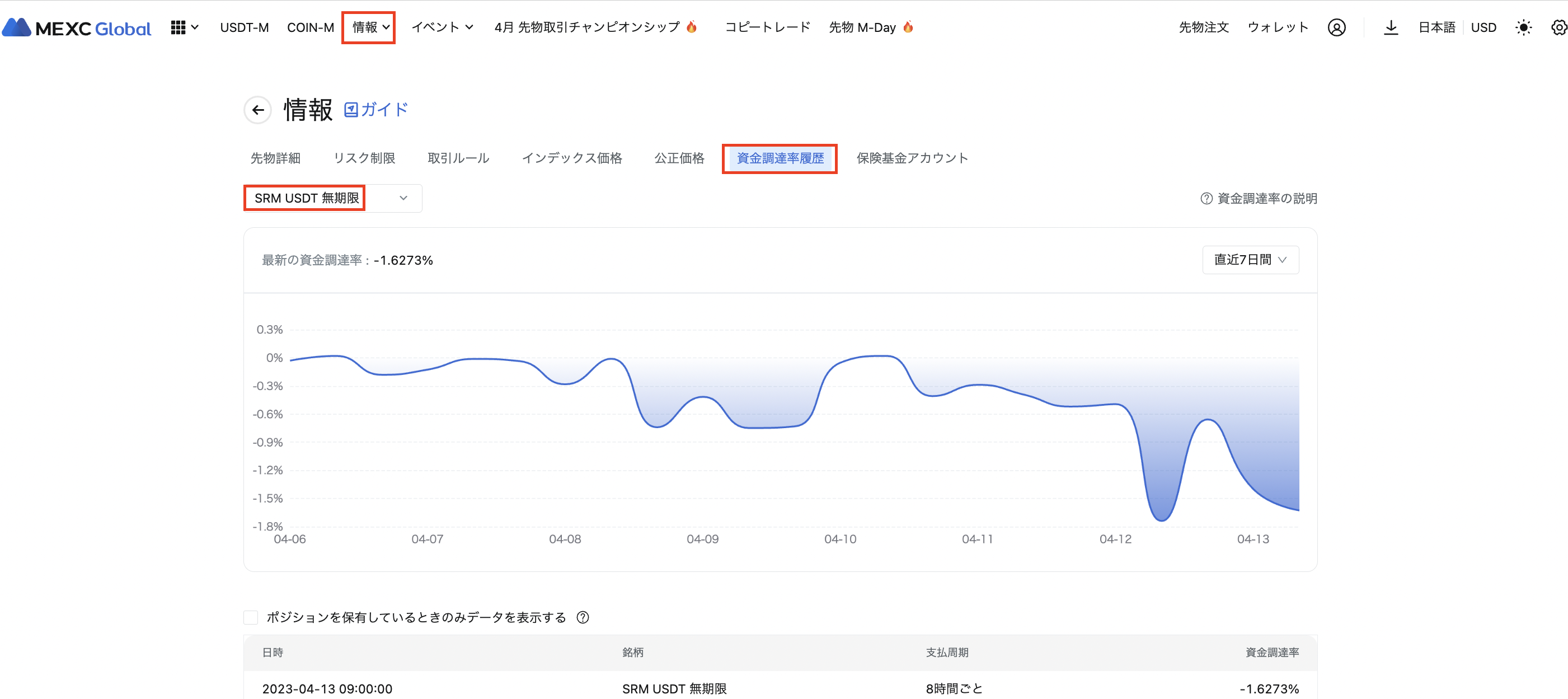Screen dimensions: 1568x699
Task: Select the 日本語 language option
Action: point(1436,27)
